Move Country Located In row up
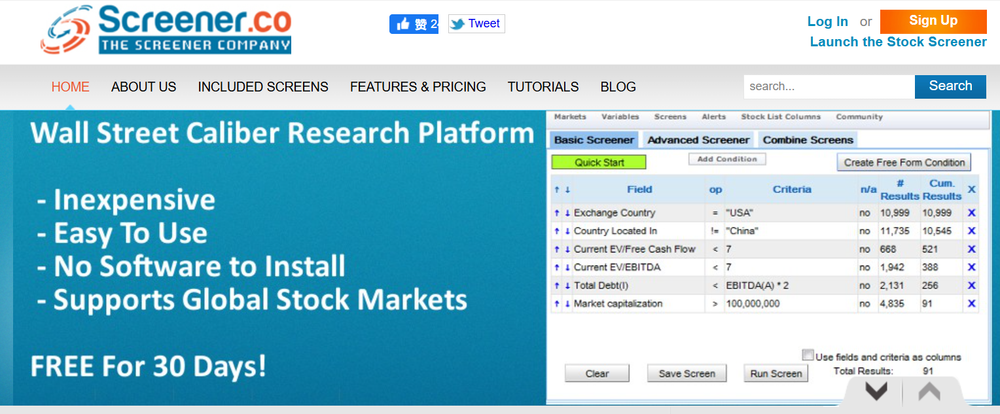Screen dimensions: 1000x414 pyautogui.click(x=557, y=231)
